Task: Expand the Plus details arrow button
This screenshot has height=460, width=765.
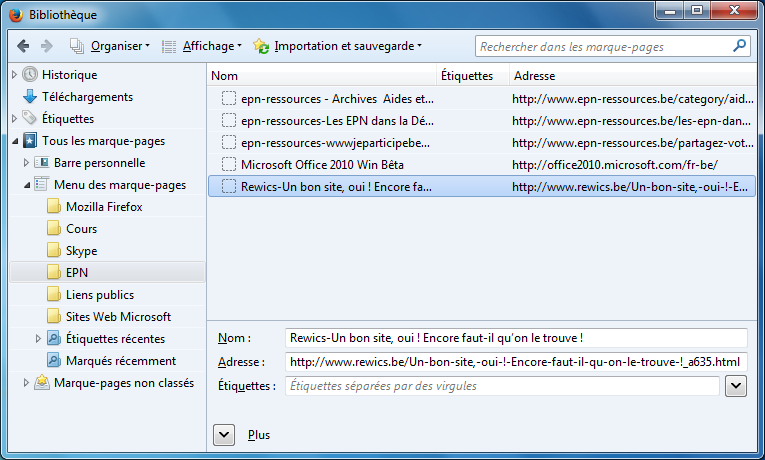Action: [224, 435]
